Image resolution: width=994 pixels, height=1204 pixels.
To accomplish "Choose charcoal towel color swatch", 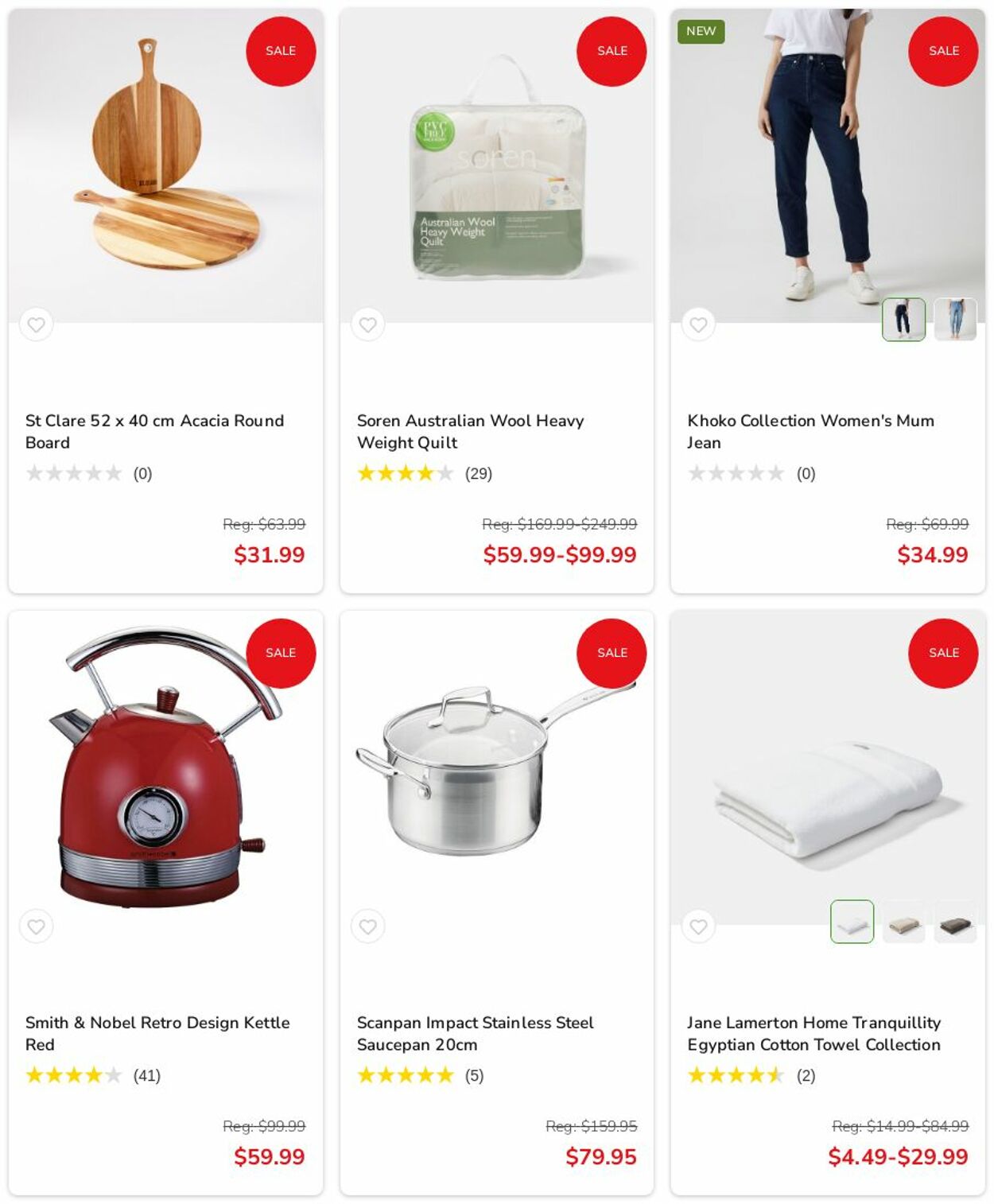I will [x=955, y=922].
